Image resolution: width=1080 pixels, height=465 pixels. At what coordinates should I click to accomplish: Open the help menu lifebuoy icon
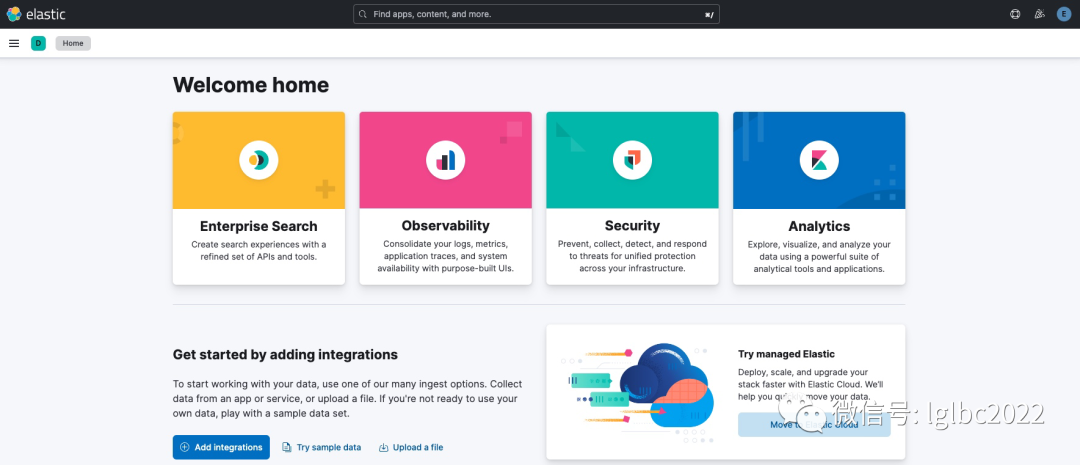(1015, 14)
